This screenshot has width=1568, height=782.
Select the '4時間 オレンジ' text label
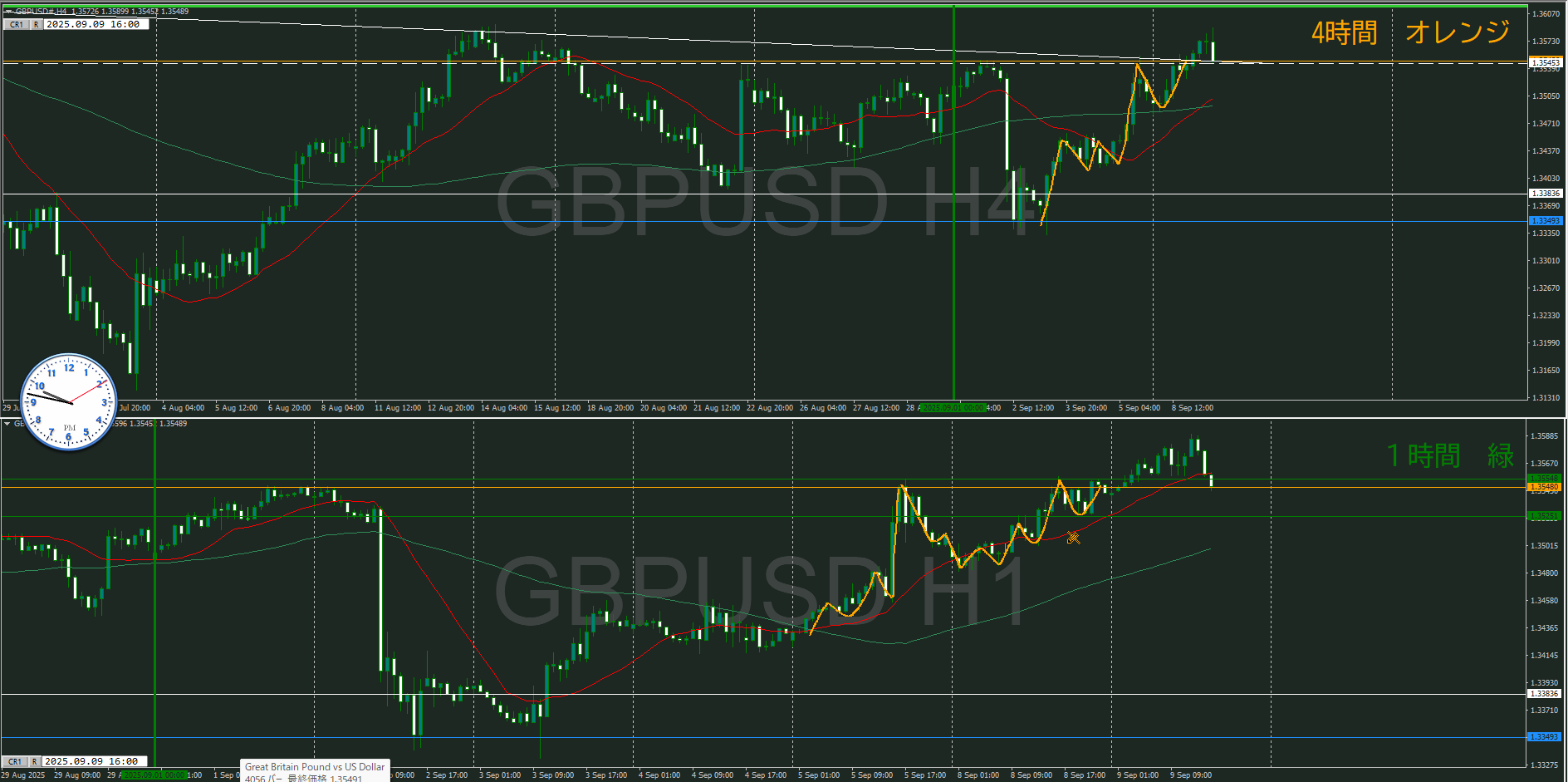1410,32
